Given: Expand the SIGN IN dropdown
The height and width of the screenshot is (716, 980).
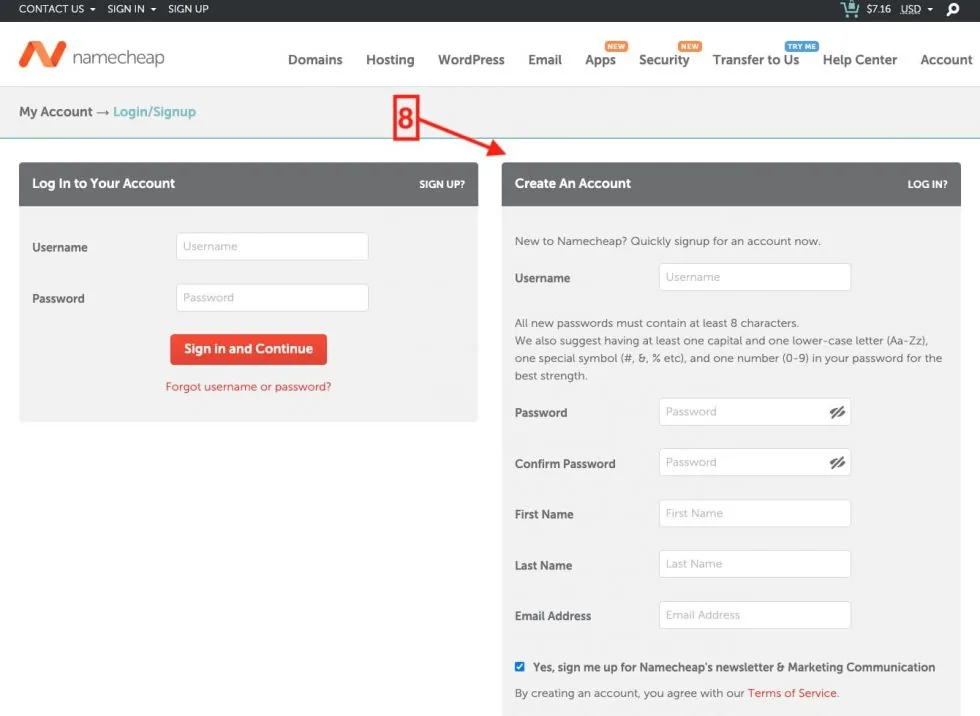Looking at the screenshot, I should point(131,9).
